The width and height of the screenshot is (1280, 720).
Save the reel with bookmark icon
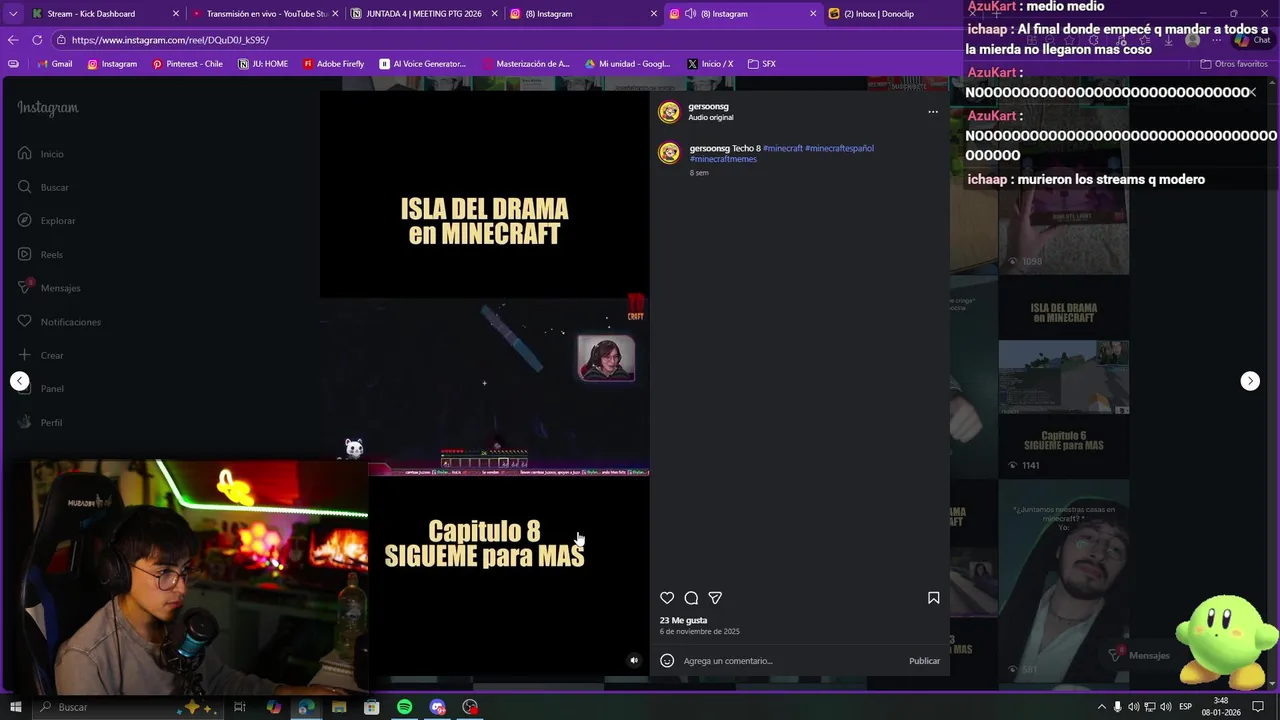tap(933, 598)
